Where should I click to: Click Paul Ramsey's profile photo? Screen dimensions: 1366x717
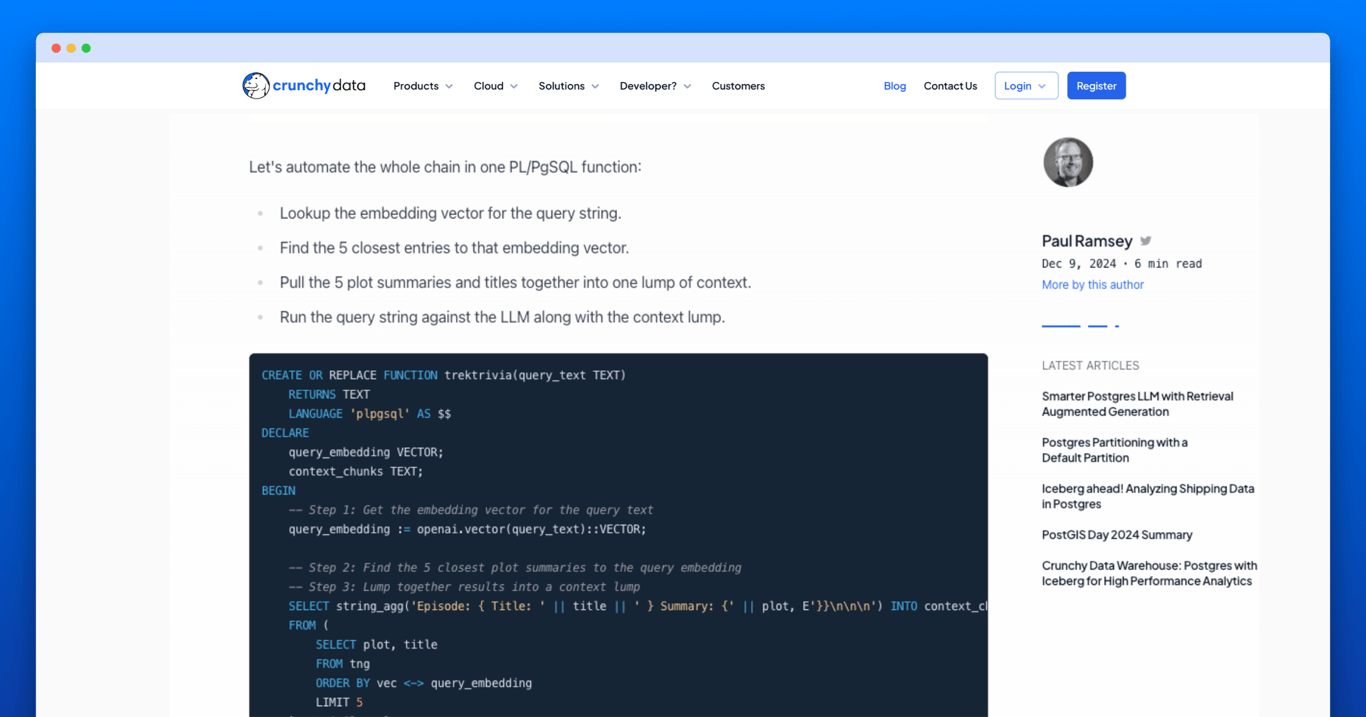(x=1068, y=161)
